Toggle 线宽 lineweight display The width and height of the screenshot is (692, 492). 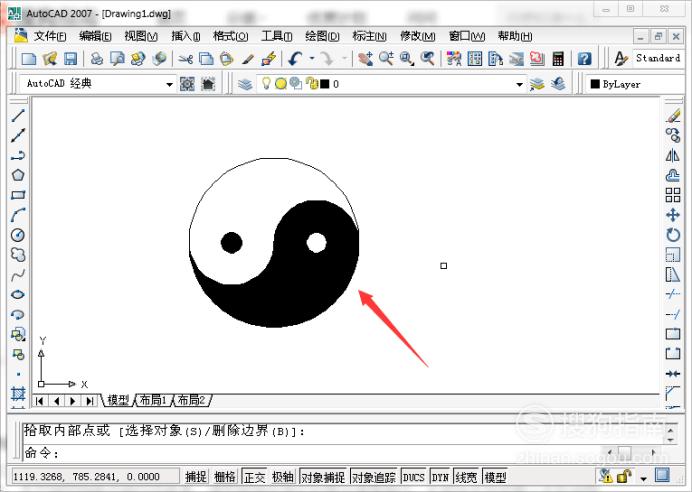click(466, 477)
